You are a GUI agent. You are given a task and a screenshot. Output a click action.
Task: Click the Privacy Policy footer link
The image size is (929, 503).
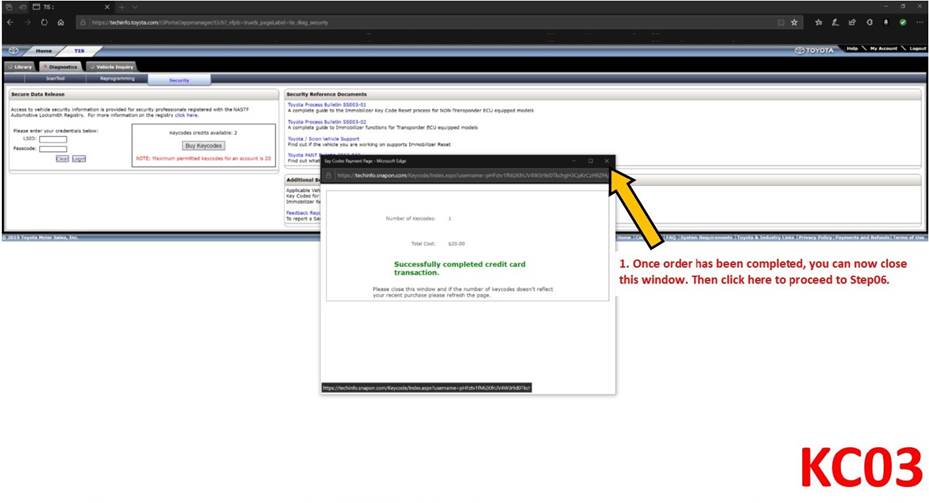coord(815,238)
